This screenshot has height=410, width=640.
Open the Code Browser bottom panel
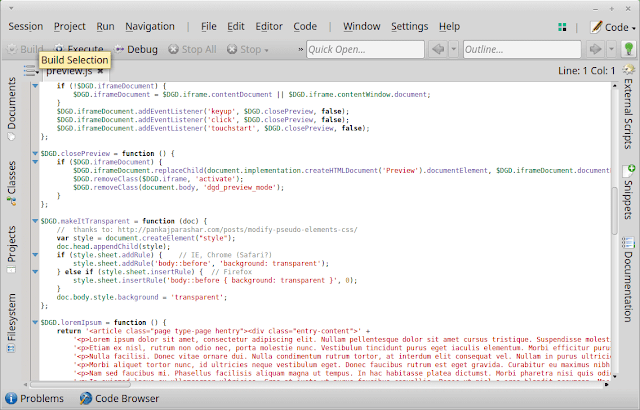119,399
